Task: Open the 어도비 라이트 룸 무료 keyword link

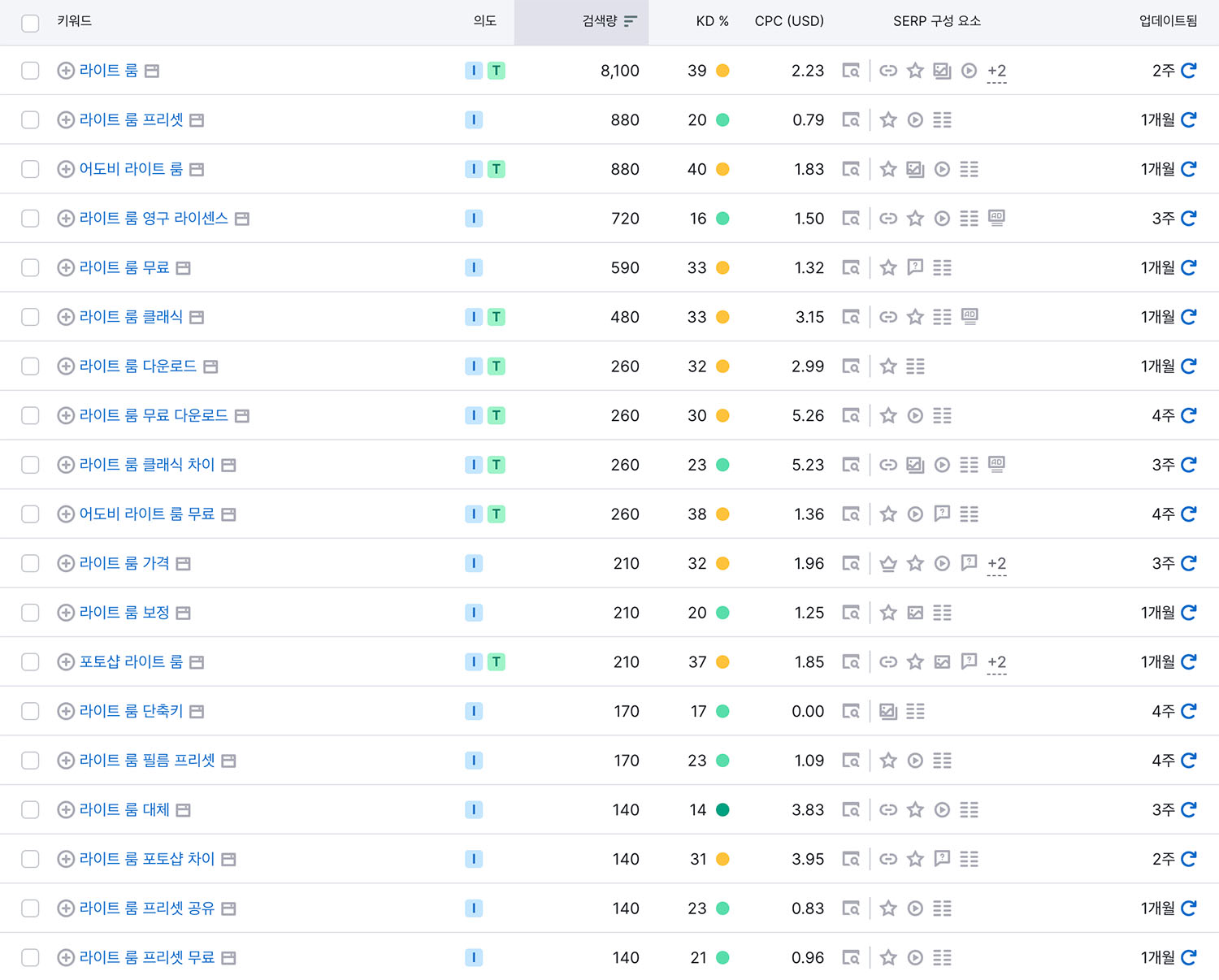Action: [x=147, y=514]
